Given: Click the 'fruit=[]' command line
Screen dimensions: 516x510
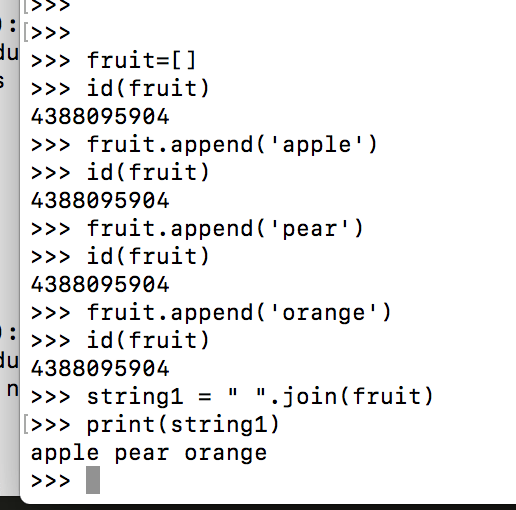Looking at the screenshot, I should click(113, 61).
